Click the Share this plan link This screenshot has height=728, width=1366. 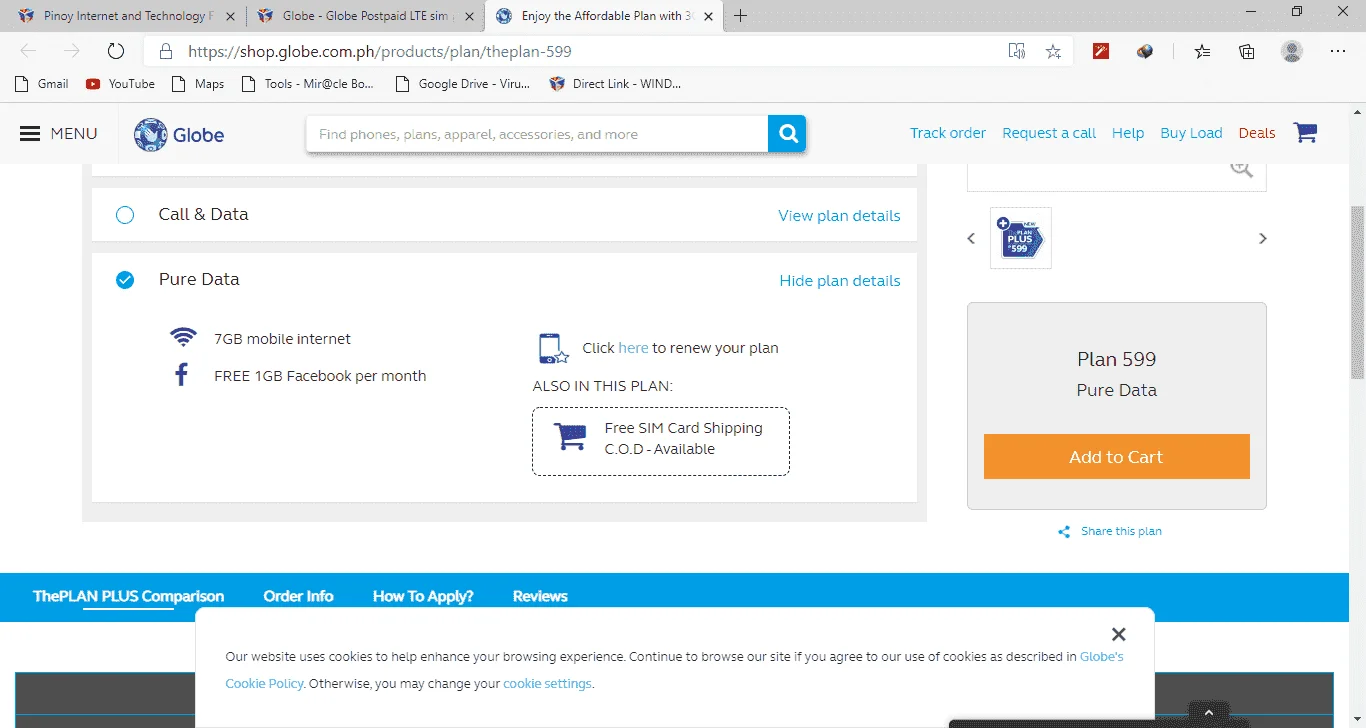tap(1121, 531)
